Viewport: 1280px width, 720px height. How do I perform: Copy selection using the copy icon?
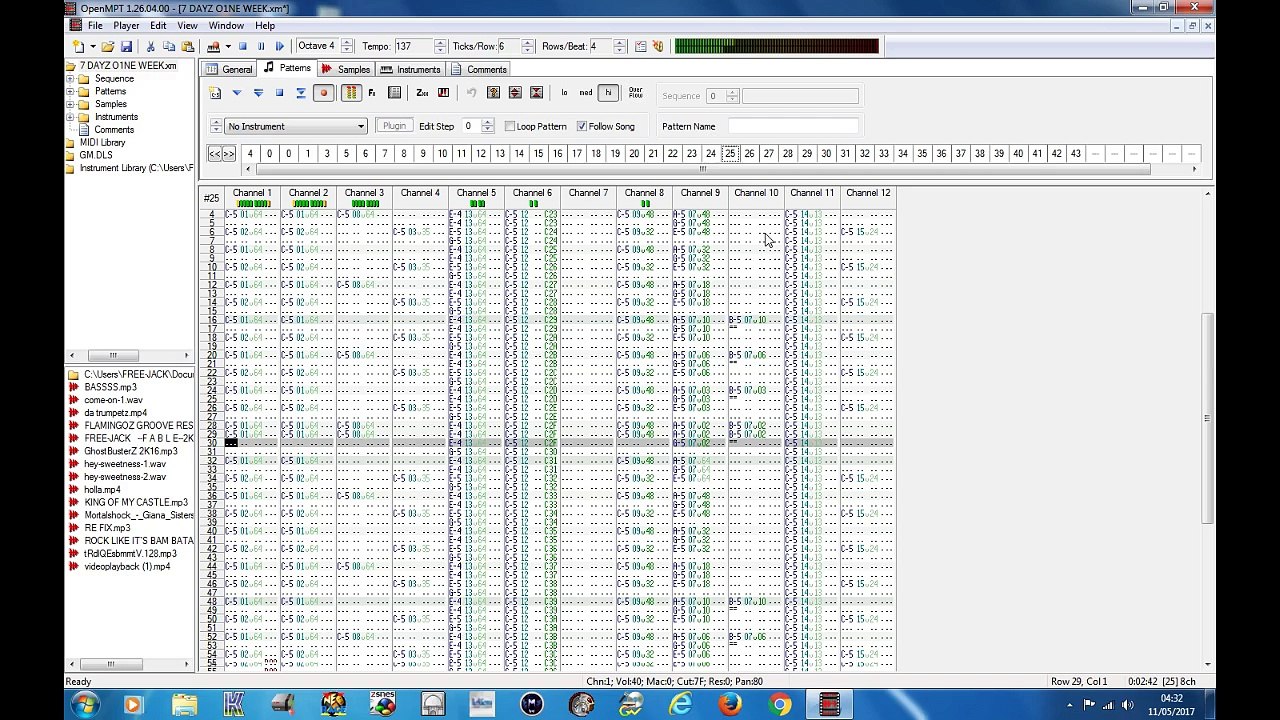(x=169, y=46)
